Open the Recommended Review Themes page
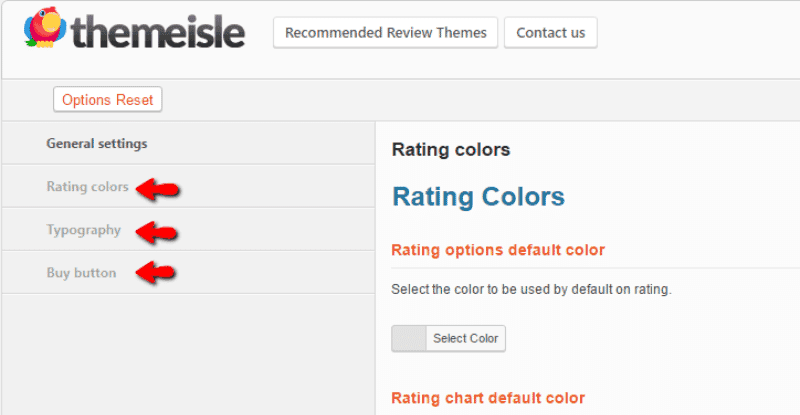Image resolution: width=800 pixels, height=415 pixels. click(x=385, y=32)
